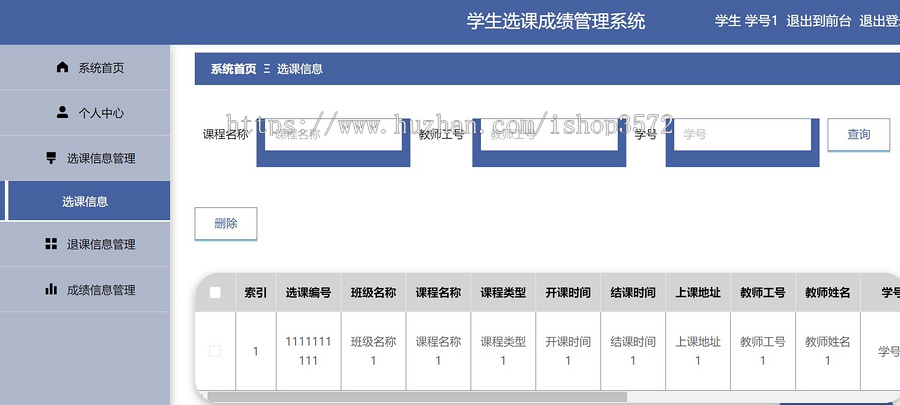The height and width of the screenshot is (405, 900).
Task: Click the person icon beside 个人中心
Action: [63, 112]
